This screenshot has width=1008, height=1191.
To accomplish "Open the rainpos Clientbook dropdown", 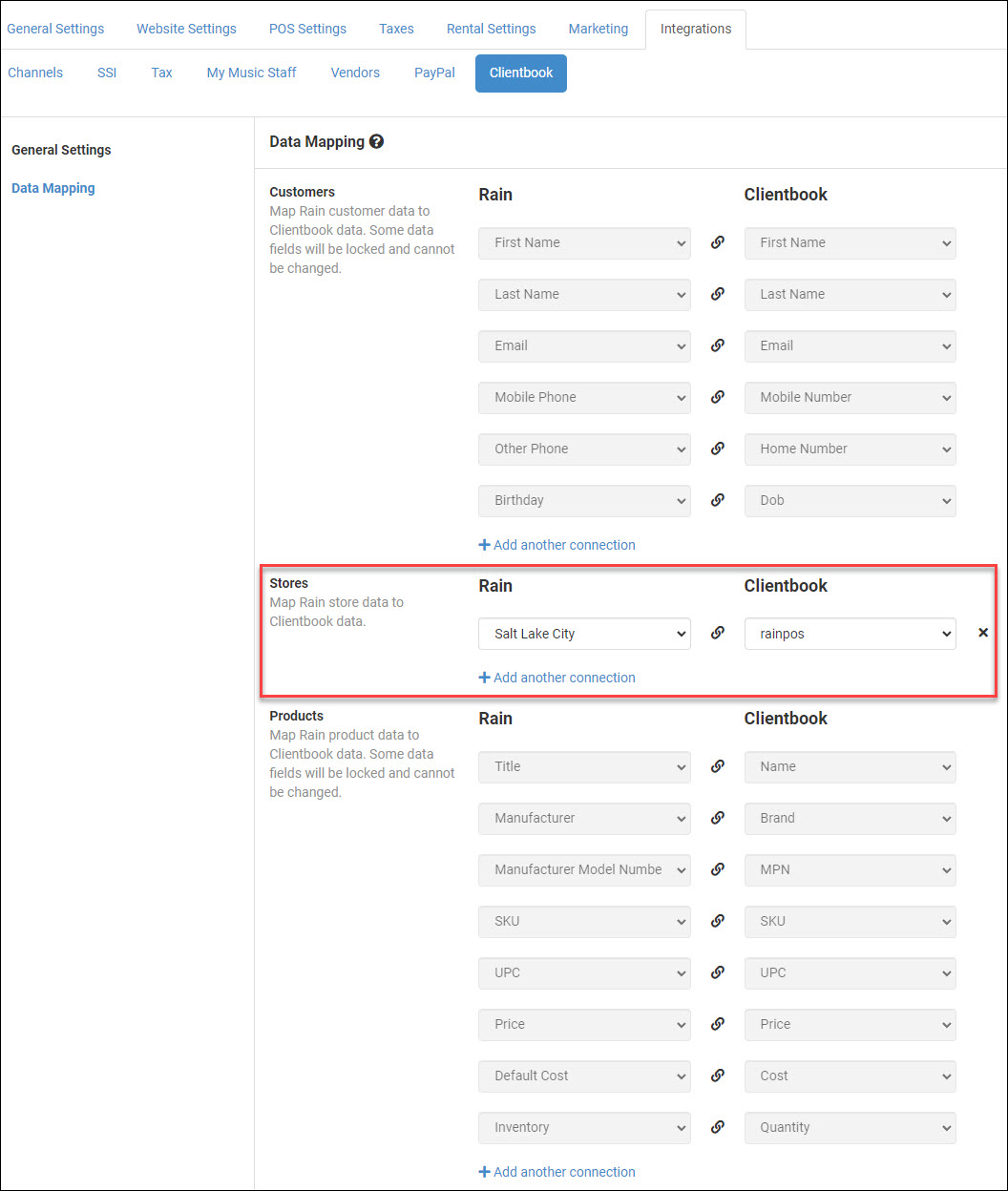I will [x=850, y=633].
